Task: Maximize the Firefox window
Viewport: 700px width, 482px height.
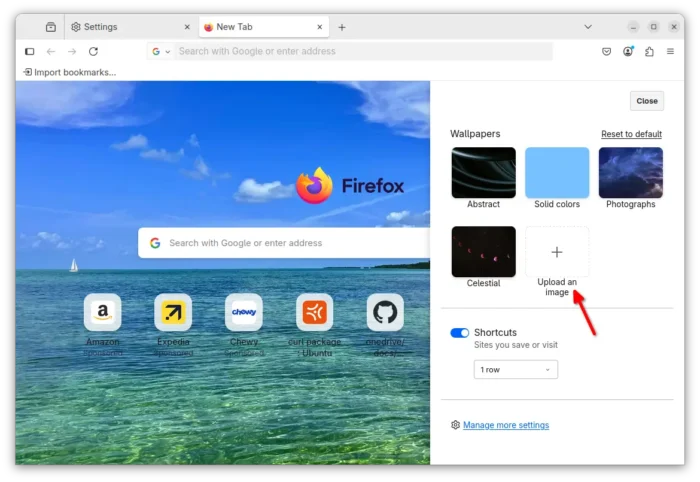Action: 654,27
